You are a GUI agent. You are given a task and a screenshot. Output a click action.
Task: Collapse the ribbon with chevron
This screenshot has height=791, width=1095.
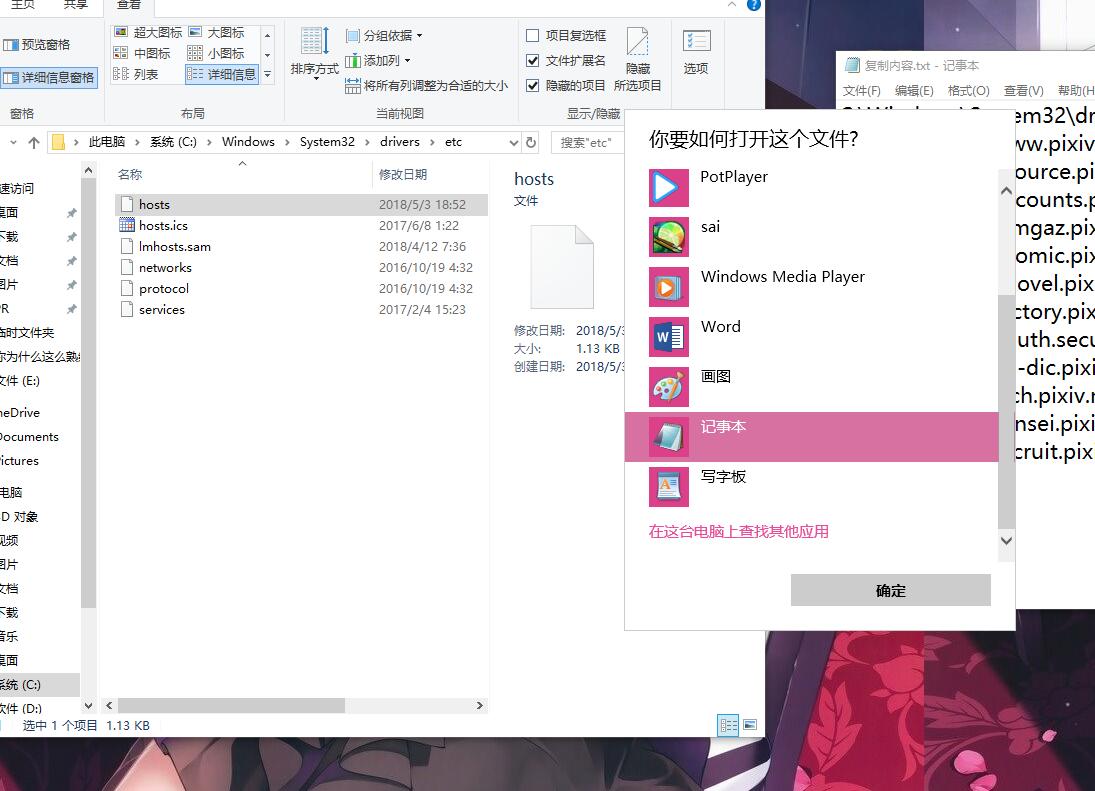point(731,5)
